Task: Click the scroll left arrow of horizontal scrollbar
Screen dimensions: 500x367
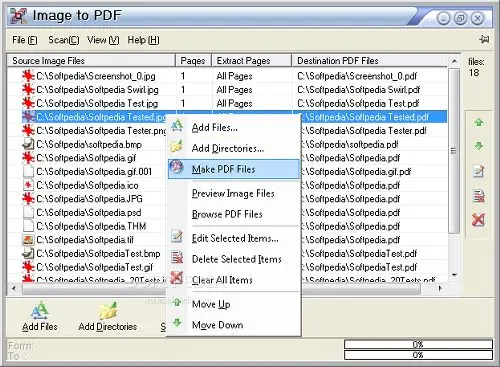Action: pyautogui.click(x=14, y=288)
